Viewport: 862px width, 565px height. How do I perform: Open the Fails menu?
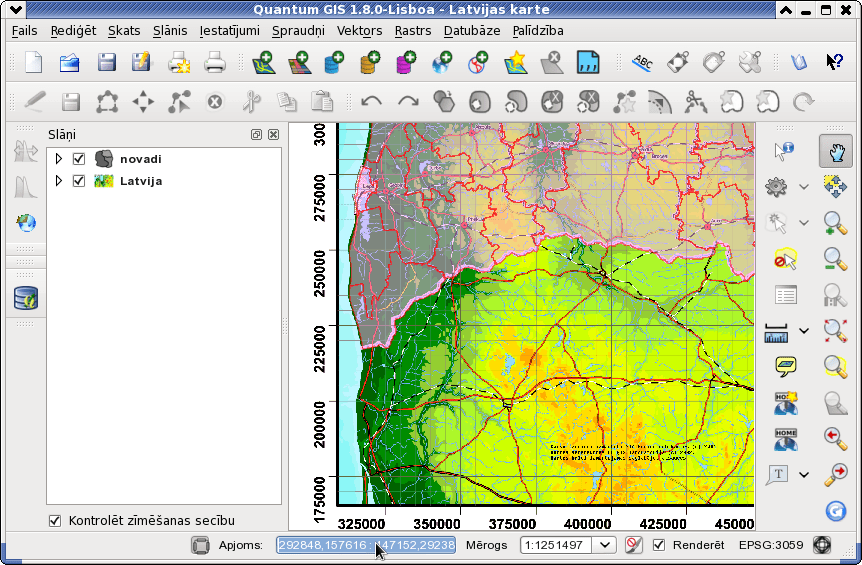[25, 31]
